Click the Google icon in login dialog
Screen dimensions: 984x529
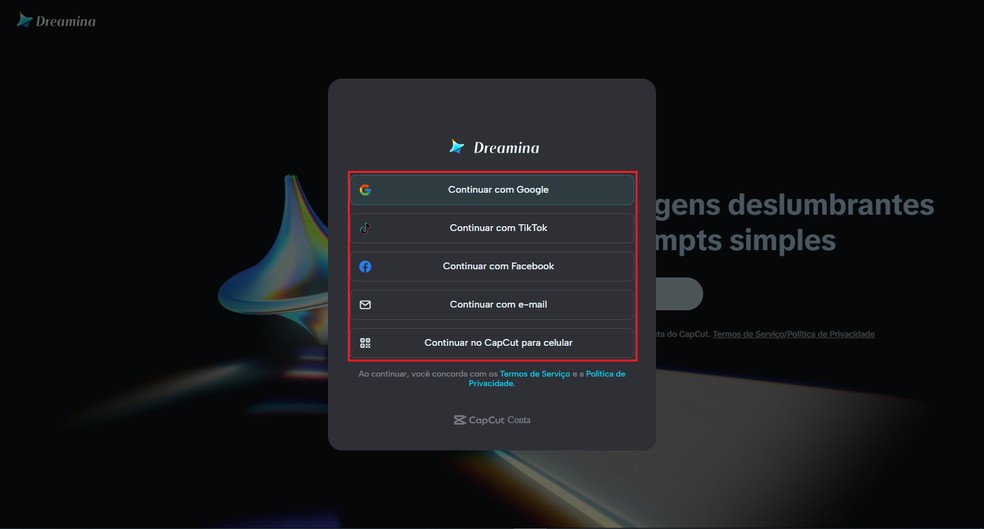[x=365, y=190]
